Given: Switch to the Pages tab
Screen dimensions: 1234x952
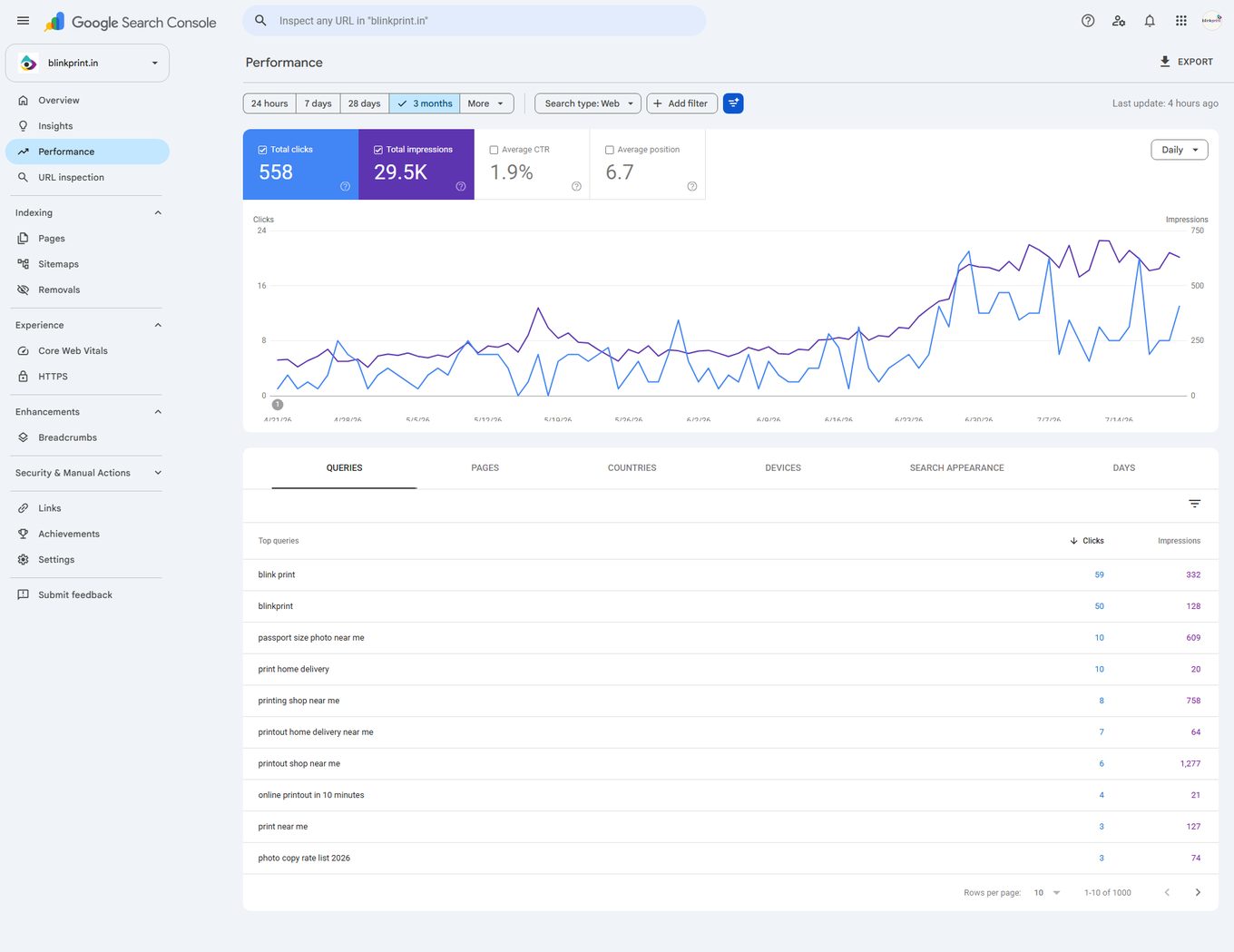Looking at the screenshot, I should pyautogui.click(x=485, y=468).
